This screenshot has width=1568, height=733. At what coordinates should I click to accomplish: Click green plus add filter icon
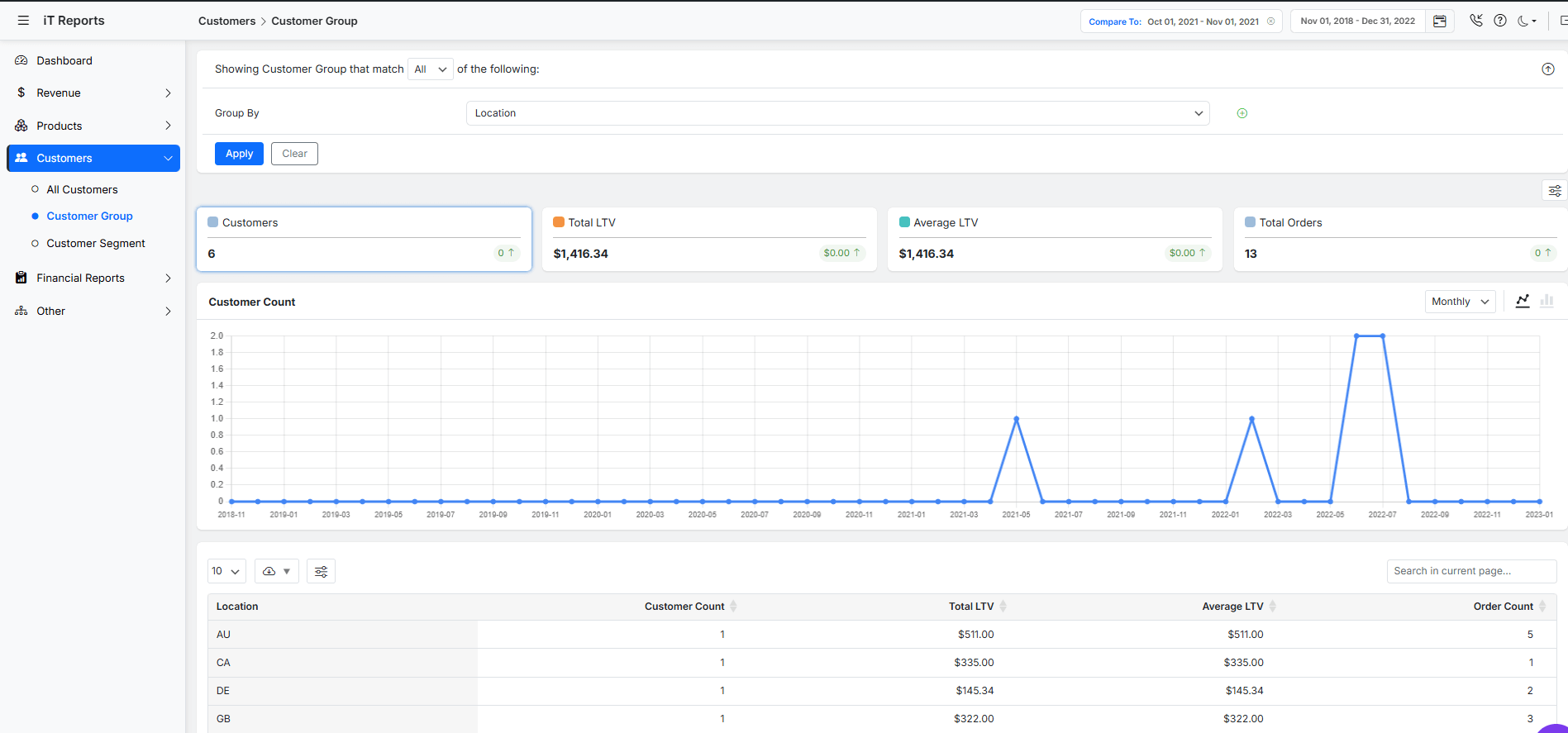click(1242, 113)
